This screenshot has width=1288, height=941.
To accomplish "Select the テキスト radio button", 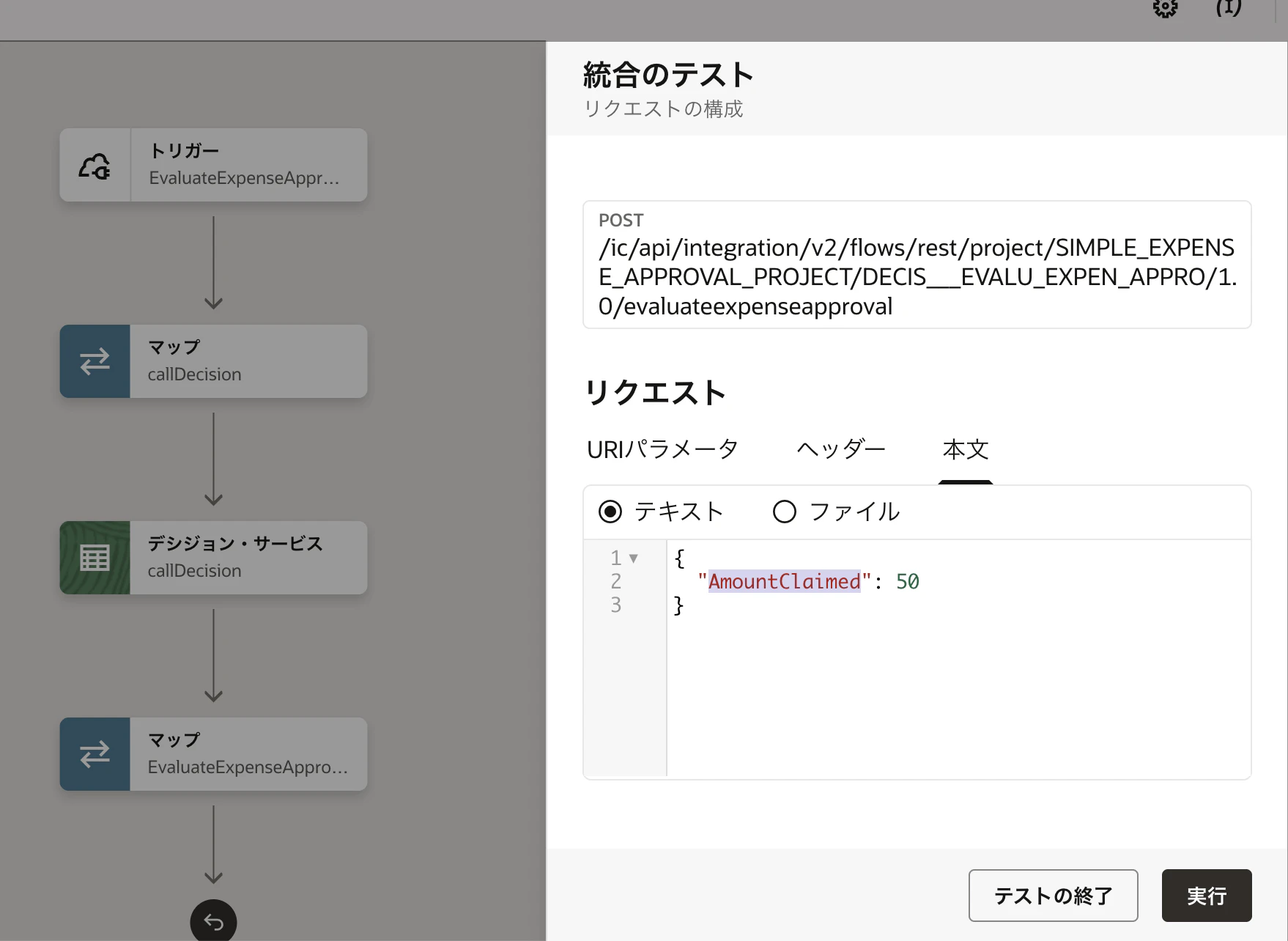I will pyautogui.click(x=610, y=512).
